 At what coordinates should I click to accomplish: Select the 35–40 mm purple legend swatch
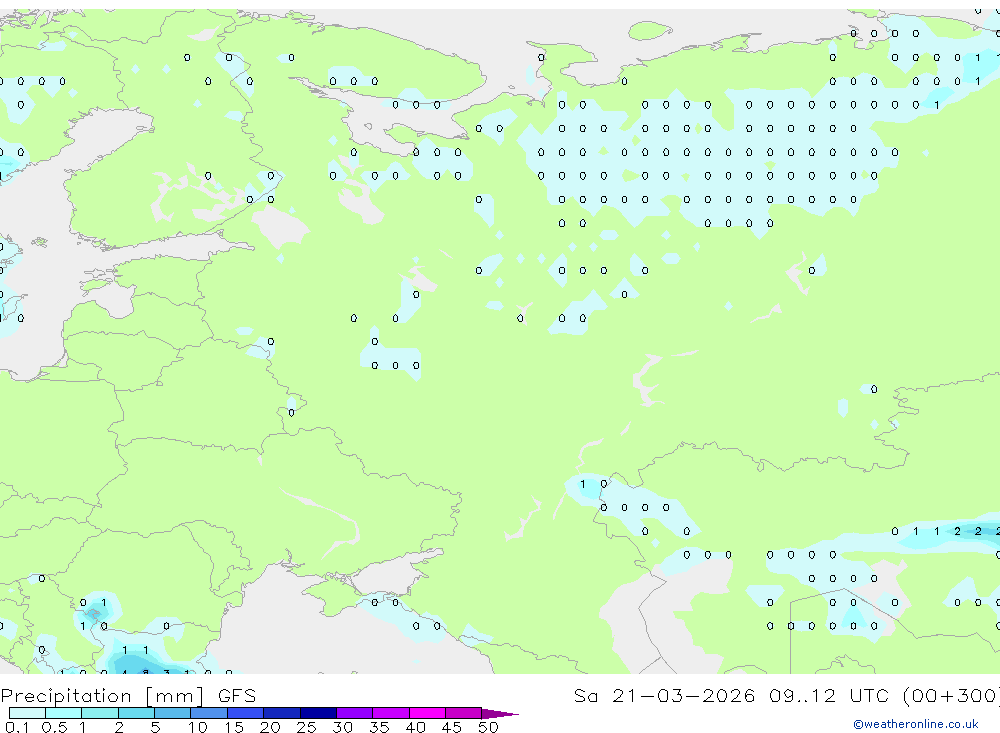click(x=391, y=713)
